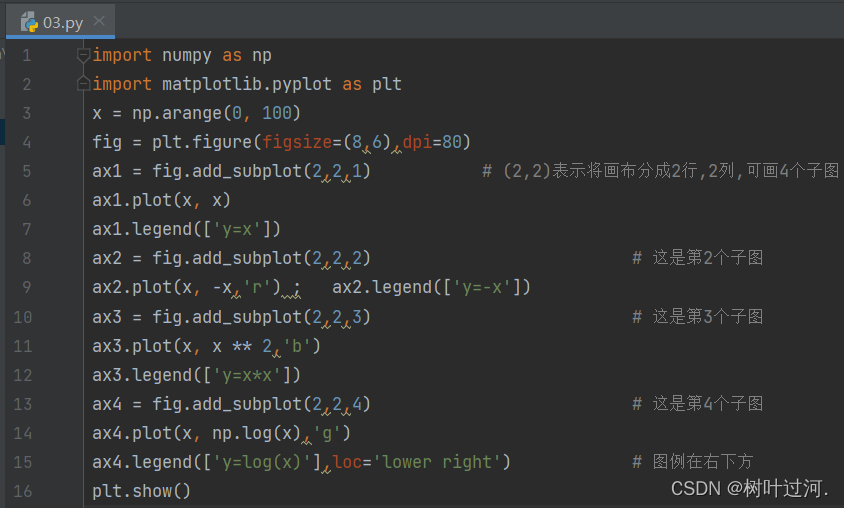Image resolution: width=844 pixels, height=508 pixels.
Task: Click 'ax1.plot(x, x)' on line 6
Action: pos(161,200)
